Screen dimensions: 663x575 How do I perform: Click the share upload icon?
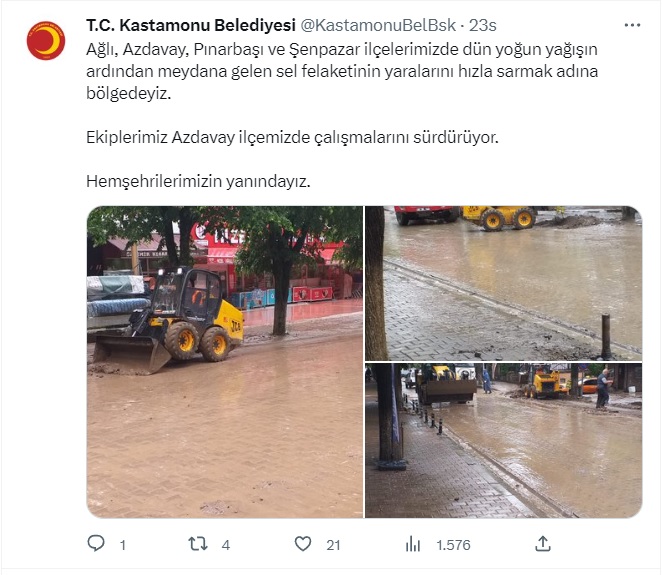(x=543, y=544)
